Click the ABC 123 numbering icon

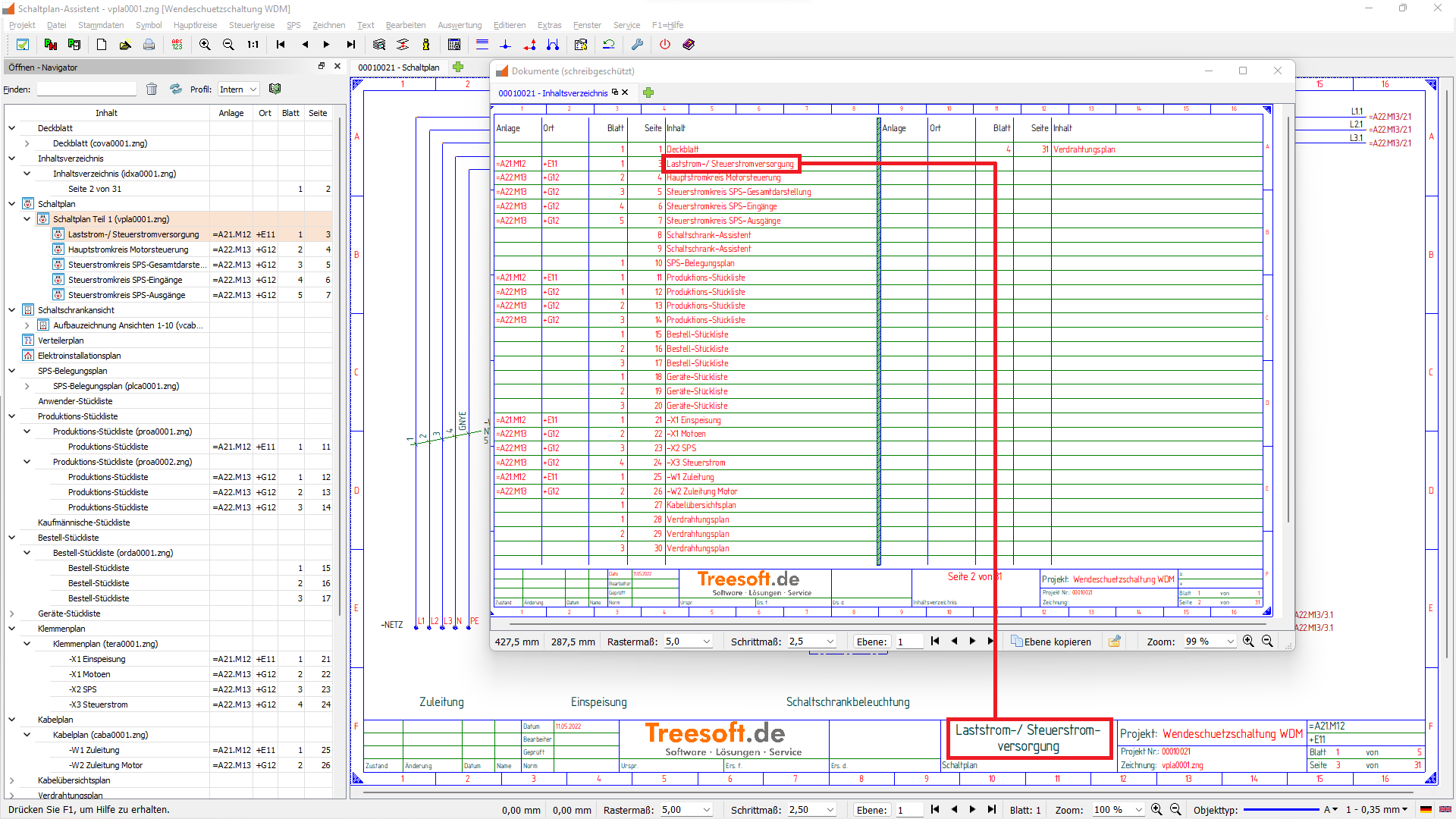click(x=177, y=45)
